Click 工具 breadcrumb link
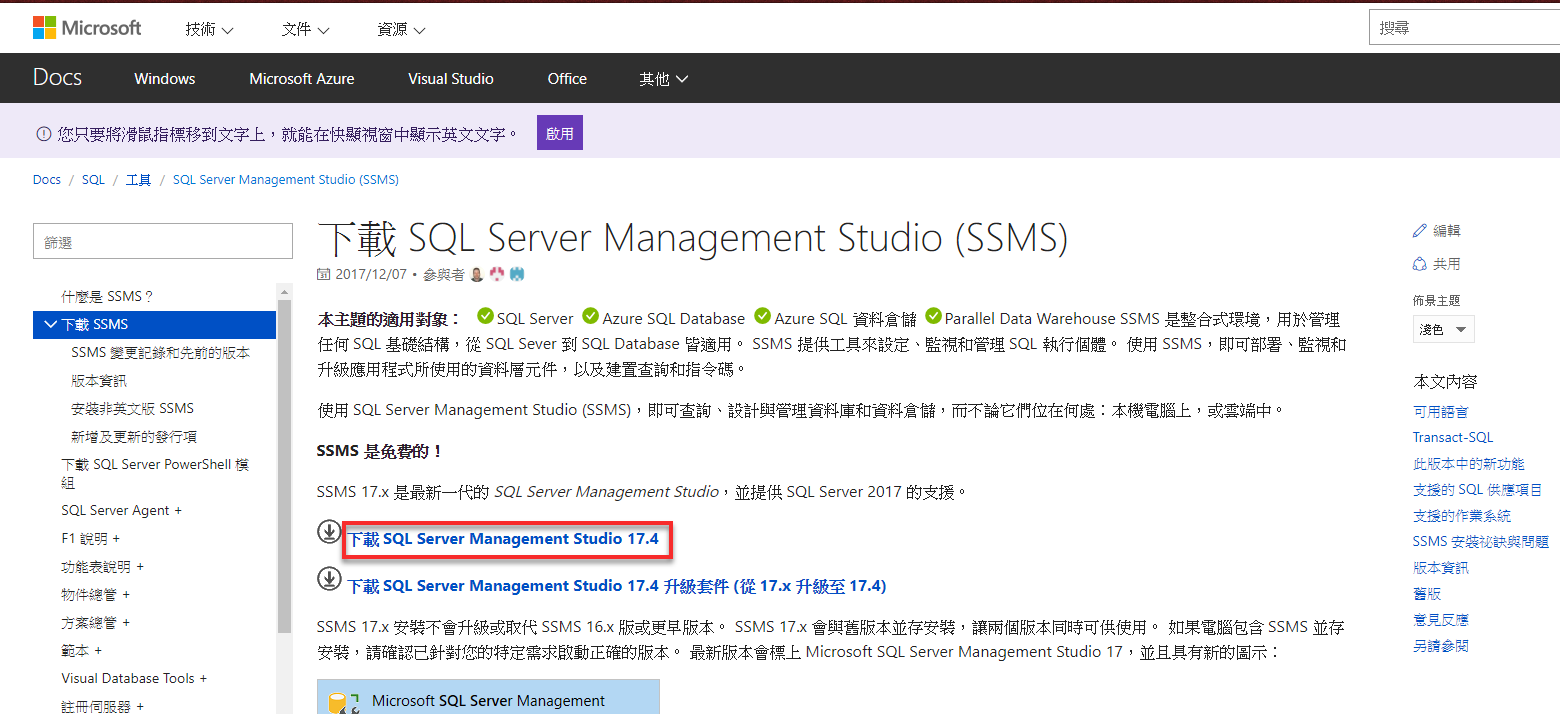The width and height of the screenshot is (1560, 714). coord(138,180)
